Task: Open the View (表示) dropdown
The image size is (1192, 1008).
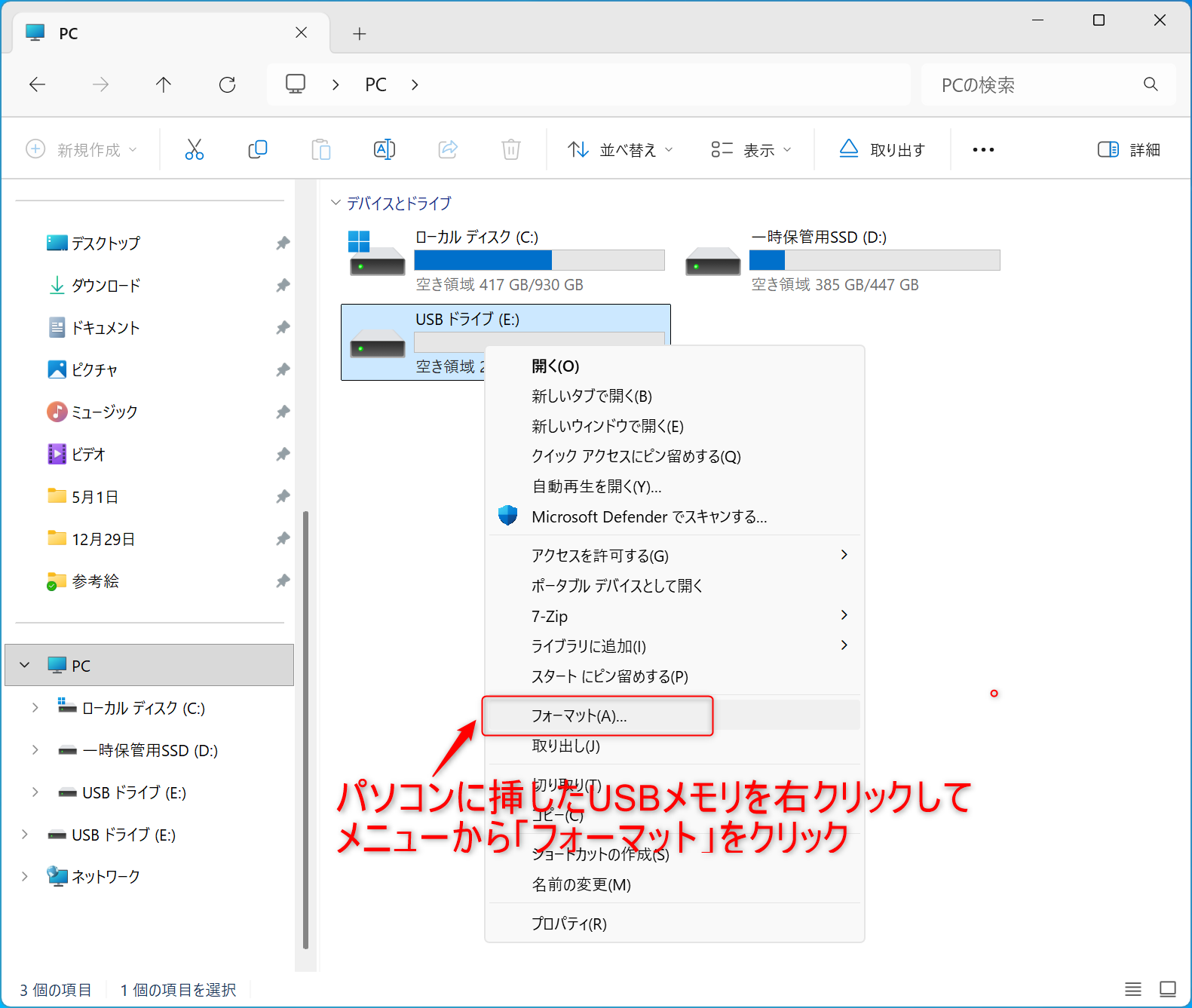Action: point(751,149)
